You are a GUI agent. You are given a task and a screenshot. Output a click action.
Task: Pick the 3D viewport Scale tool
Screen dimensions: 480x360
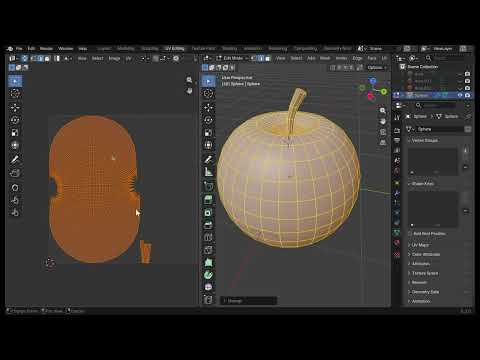click(208, 133)
